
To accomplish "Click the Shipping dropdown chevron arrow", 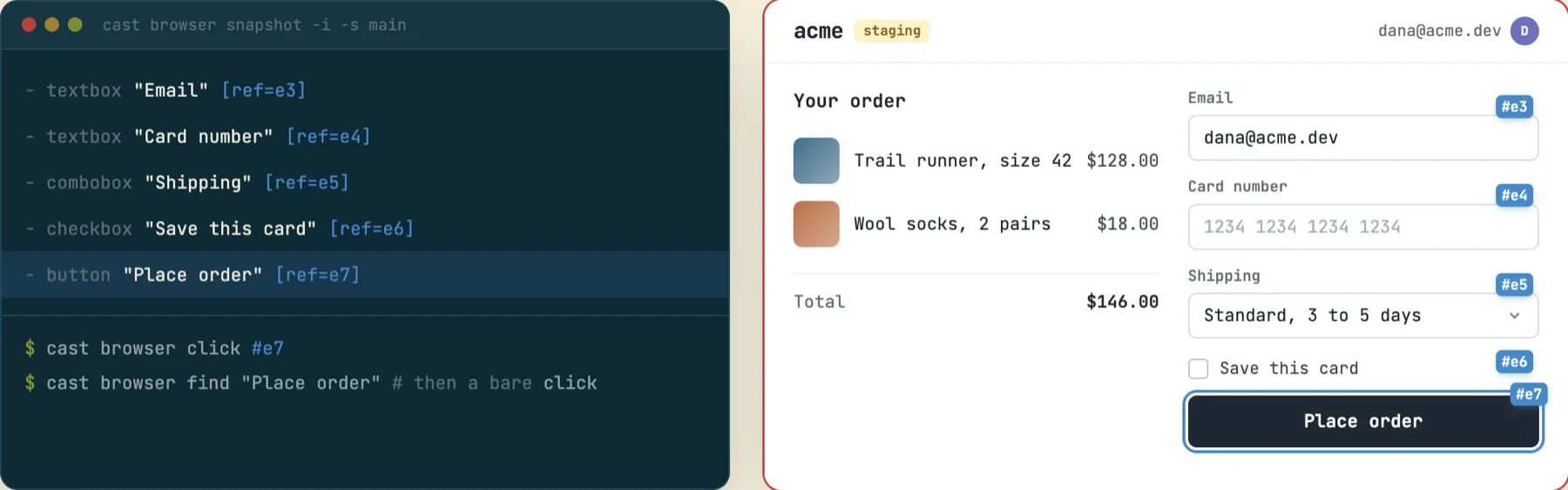I will pos(1515,316).
